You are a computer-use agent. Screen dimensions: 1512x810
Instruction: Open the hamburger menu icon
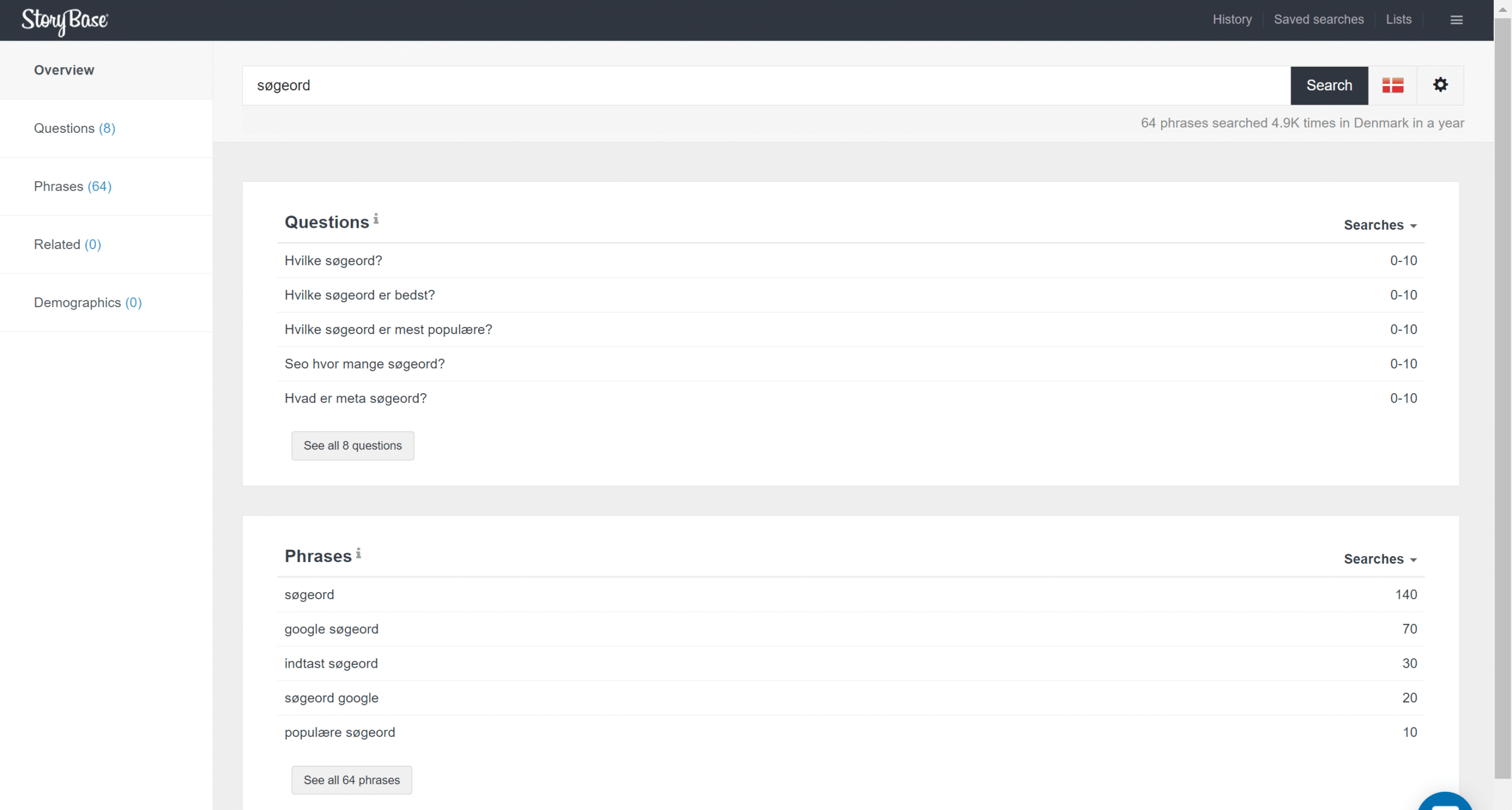point(1456,20)
